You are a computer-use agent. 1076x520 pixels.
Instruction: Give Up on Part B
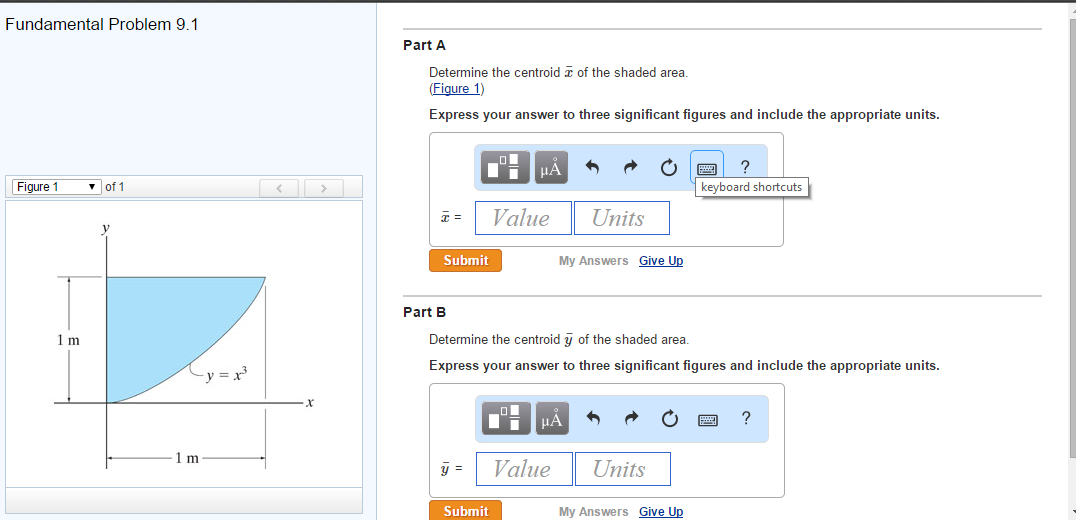coord(661,512)
